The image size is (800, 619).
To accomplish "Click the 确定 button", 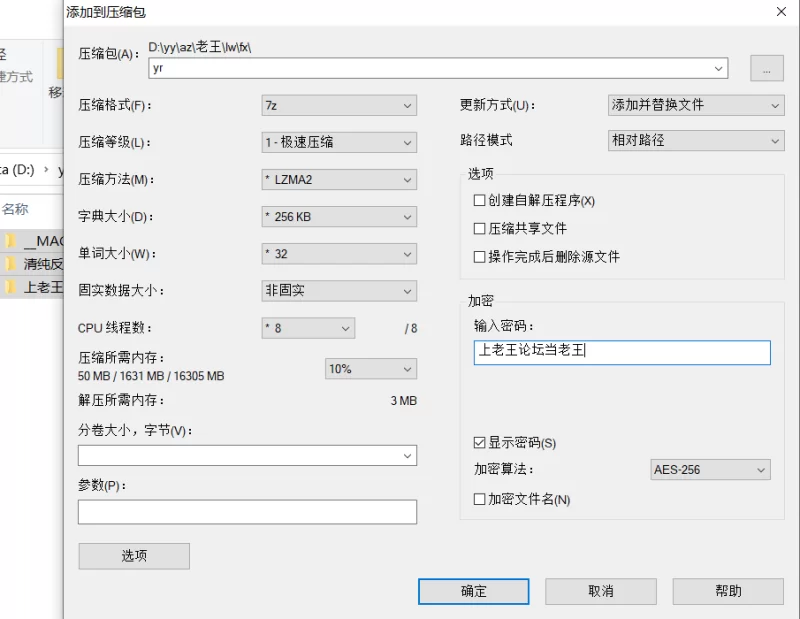I will (473, 591).
